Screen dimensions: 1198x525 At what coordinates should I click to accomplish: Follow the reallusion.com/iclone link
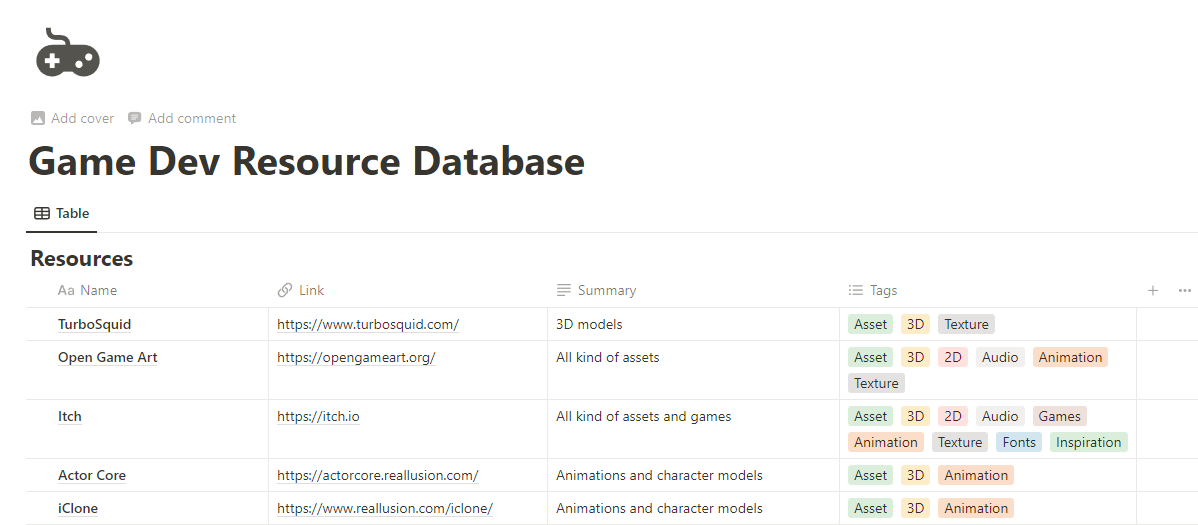click(x=385, y=508)
